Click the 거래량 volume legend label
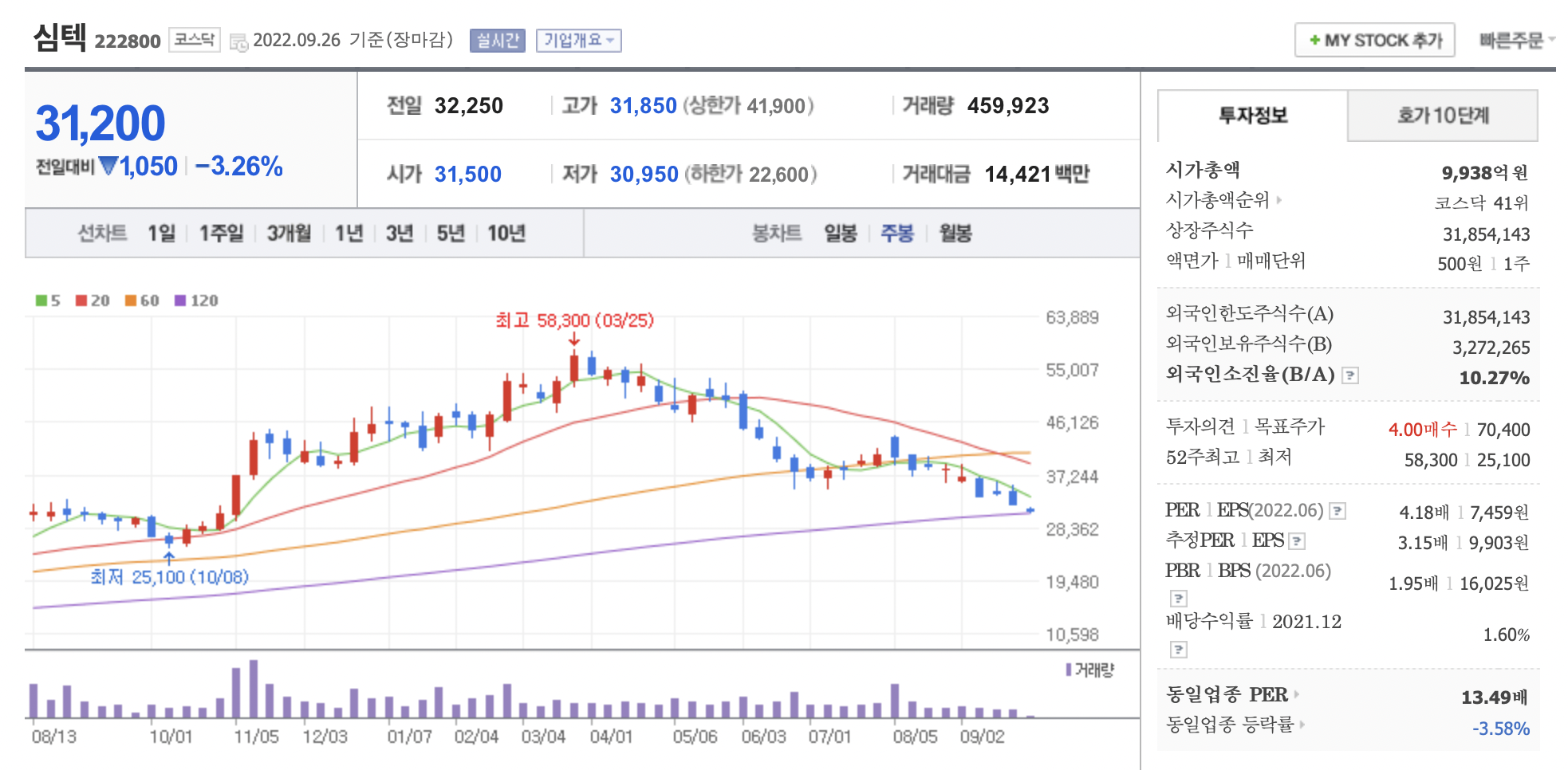The width and height of the screenshot is (1568, 770). coord(1090,670)
